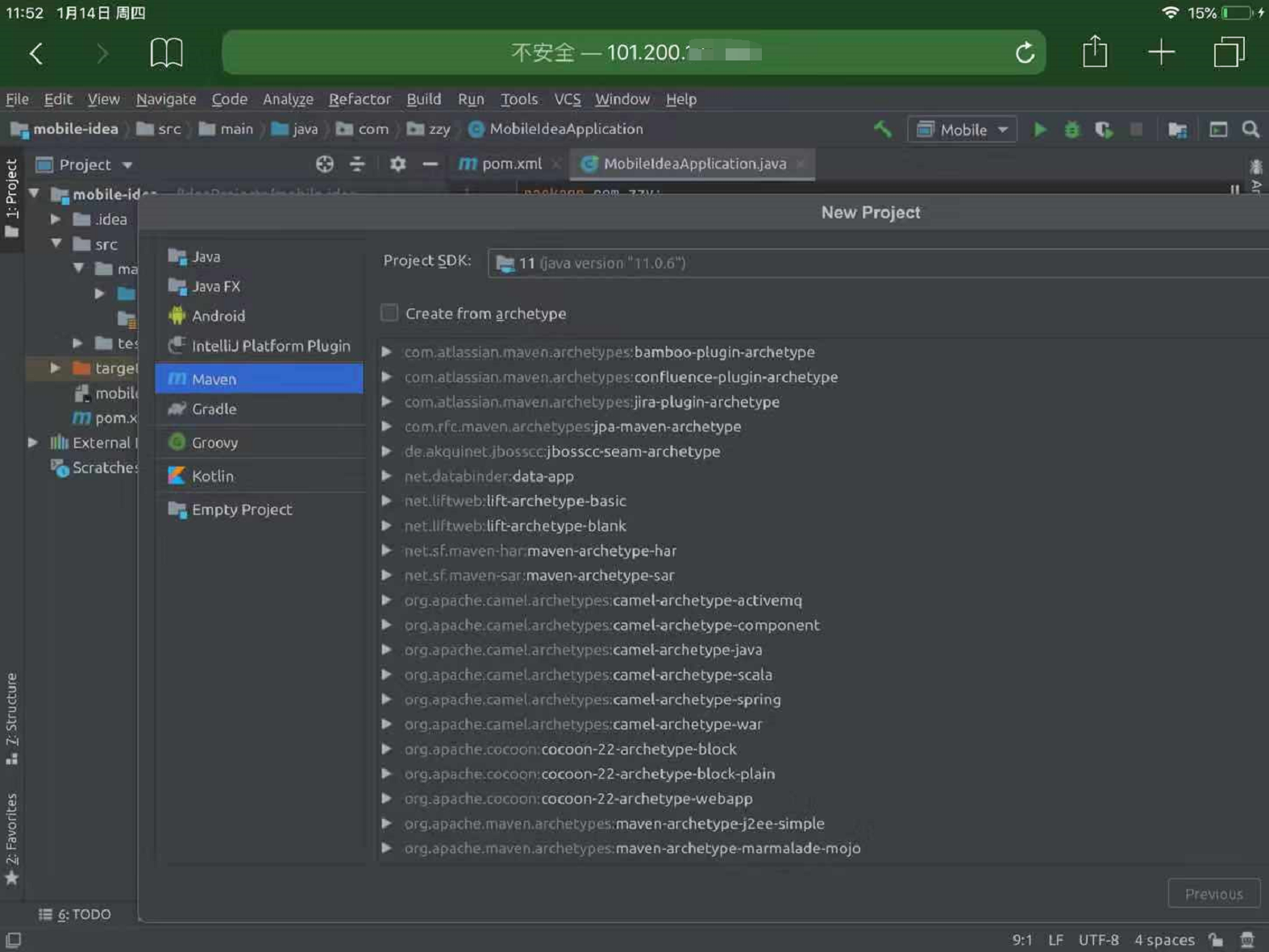Reload the page in address bar

pyautogui.click(x=1025, y=53)
